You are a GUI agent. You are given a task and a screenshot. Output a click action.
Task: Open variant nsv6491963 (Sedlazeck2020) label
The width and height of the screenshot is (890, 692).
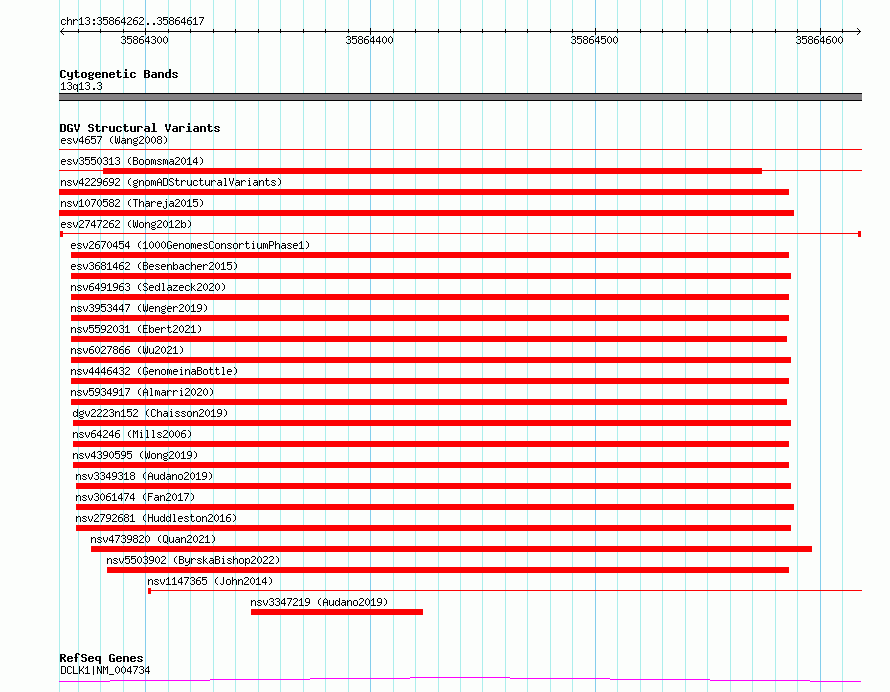click(148, 287)
